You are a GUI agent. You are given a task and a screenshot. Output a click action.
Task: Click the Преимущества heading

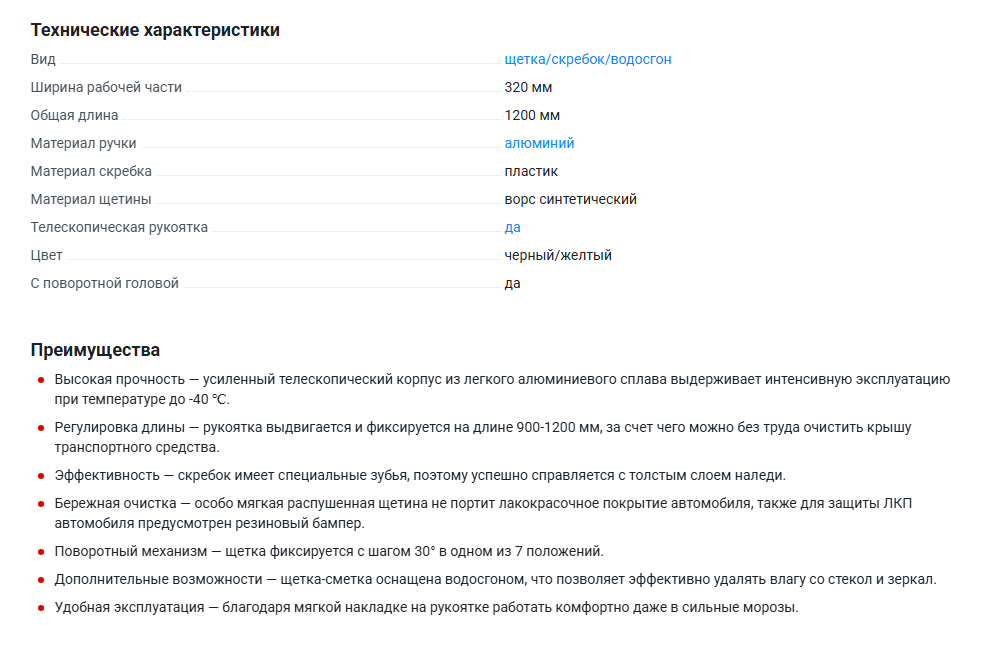click(95, 350)
